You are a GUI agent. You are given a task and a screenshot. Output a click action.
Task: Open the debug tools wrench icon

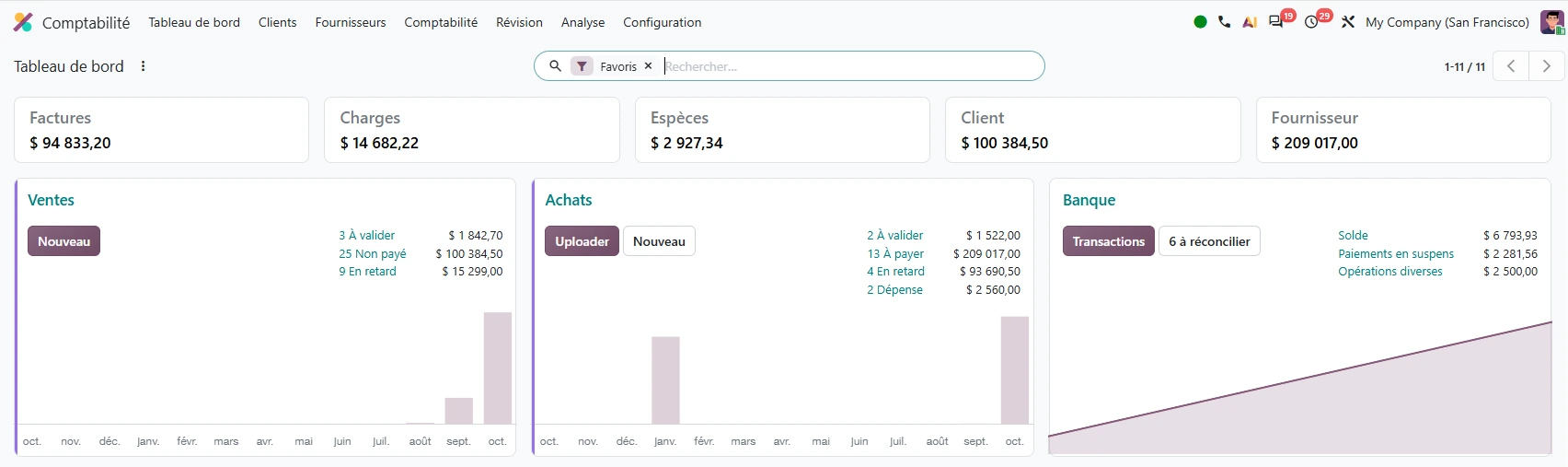pos(1348,22)
